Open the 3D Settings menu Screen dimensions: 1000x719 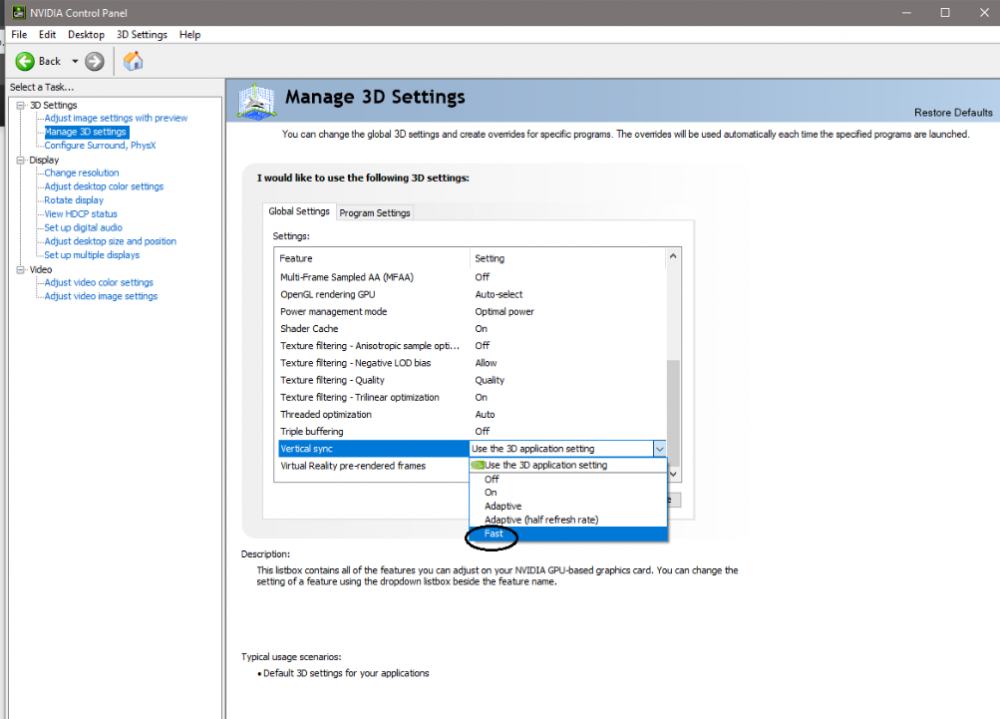point(142,34)
